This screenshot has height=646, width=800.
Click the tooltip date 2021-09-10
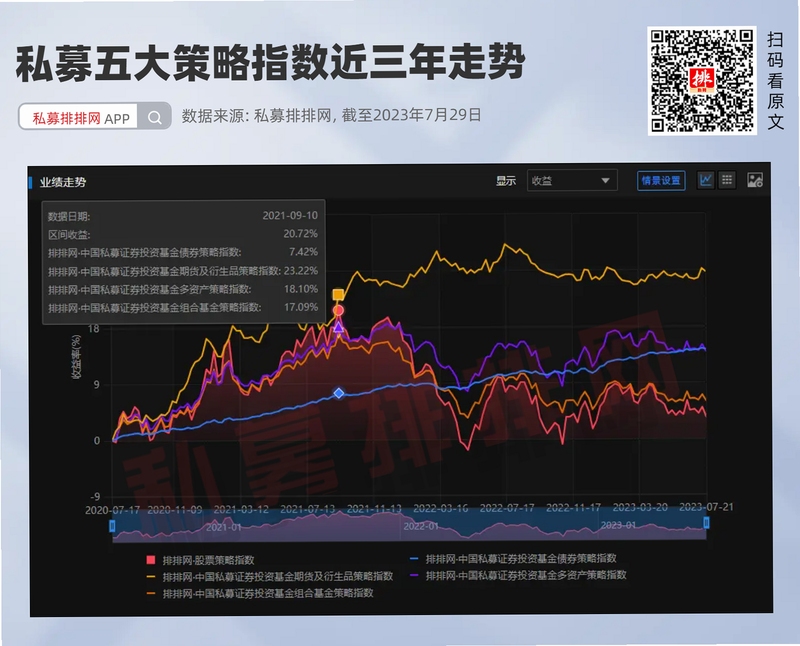(x=290, y=215)
